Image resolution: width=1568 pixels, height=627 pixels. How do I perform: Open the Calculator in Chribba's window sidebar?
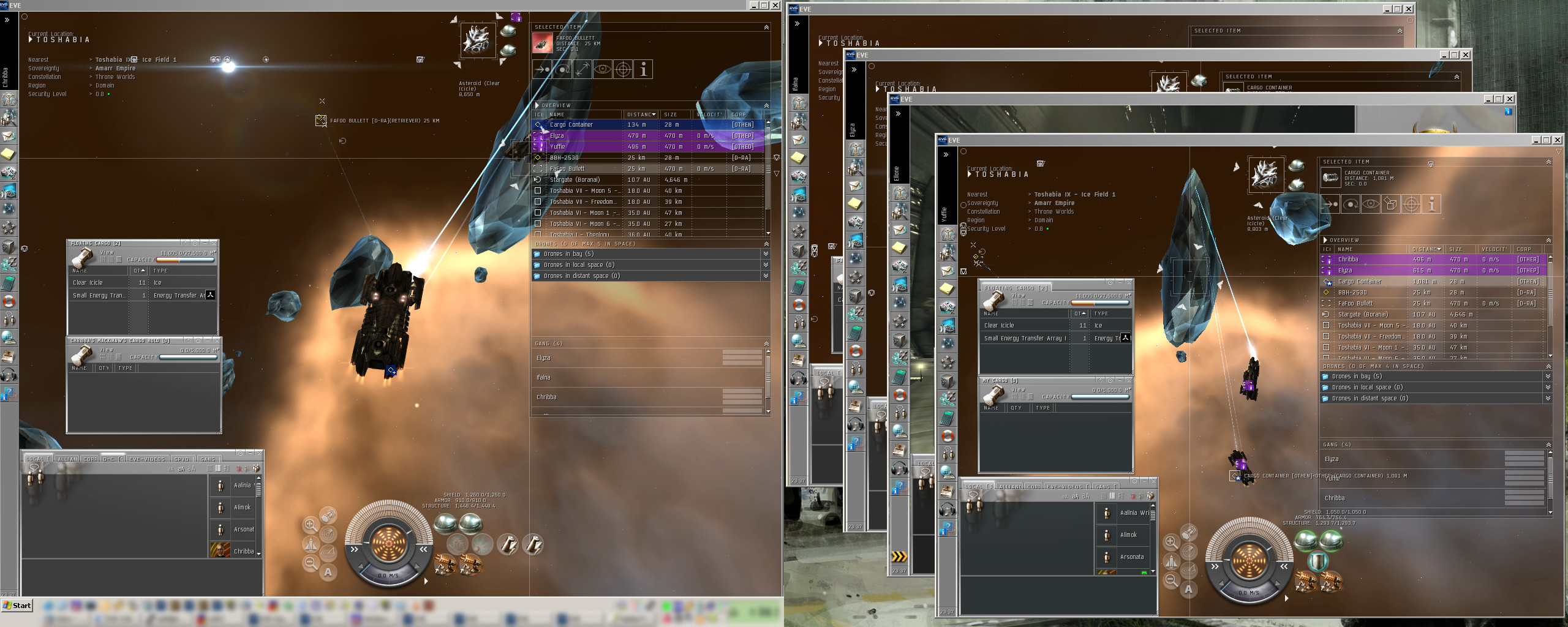click(x=9, y=283)
